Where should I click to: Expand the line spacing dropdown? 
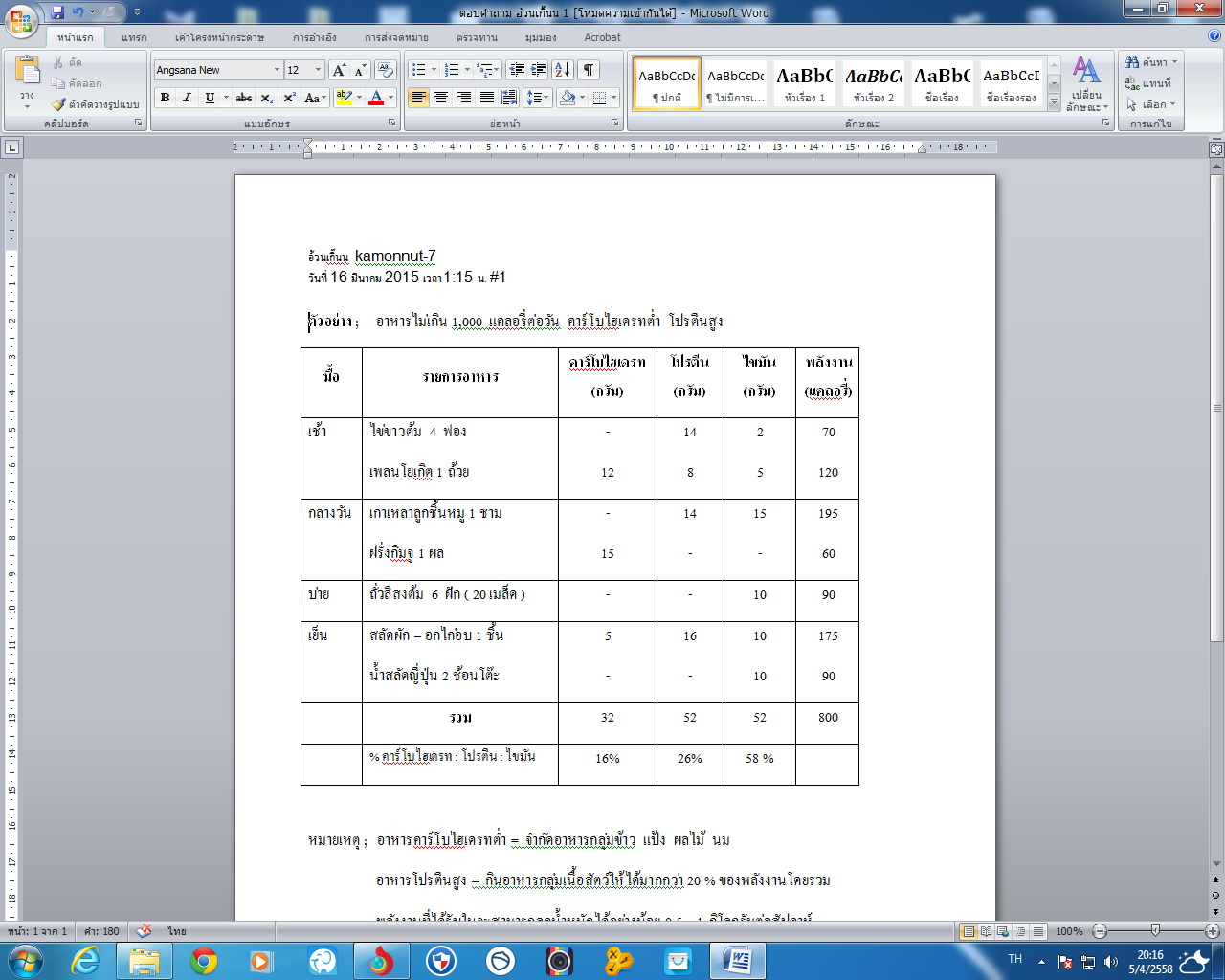[546, 98]
